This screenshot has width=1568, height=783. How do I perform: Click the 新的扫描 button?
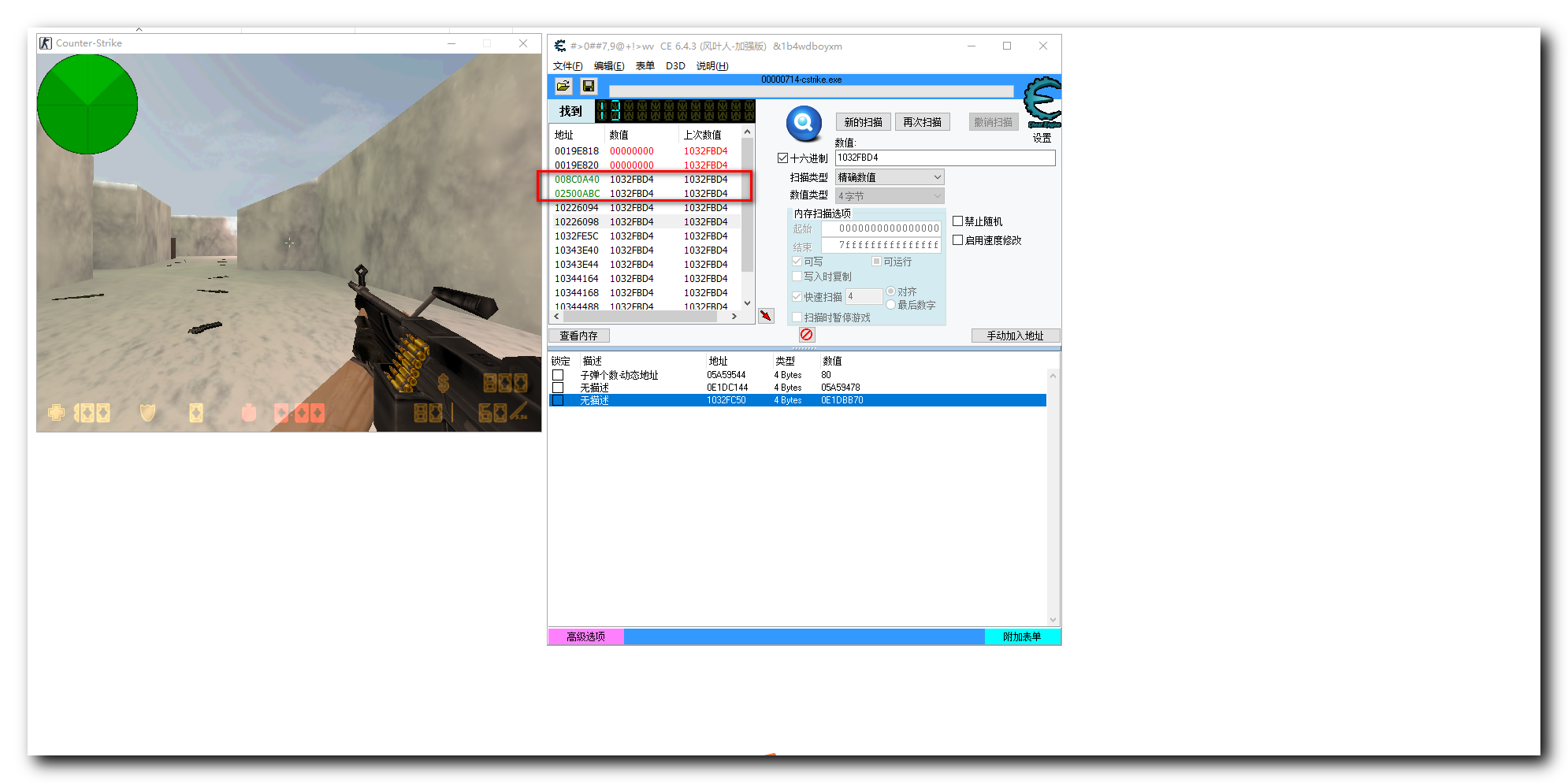[x=864, y=122]
